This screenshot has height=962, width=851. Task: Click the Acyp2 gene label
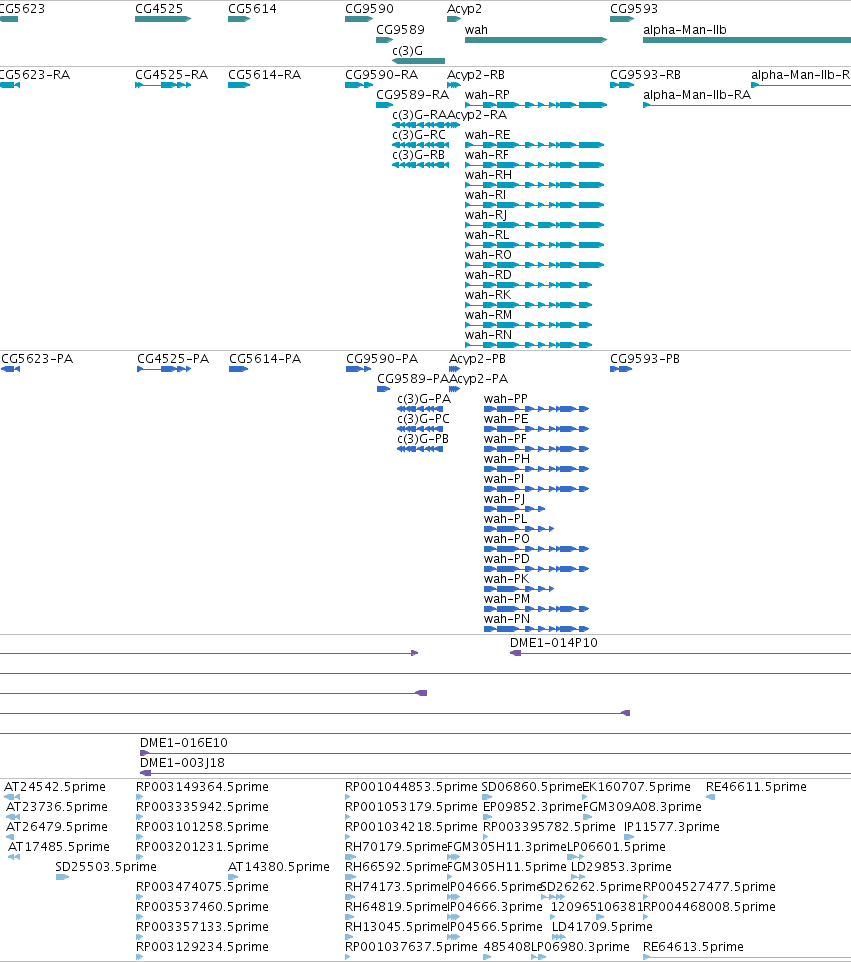click(x=464, y=9)
